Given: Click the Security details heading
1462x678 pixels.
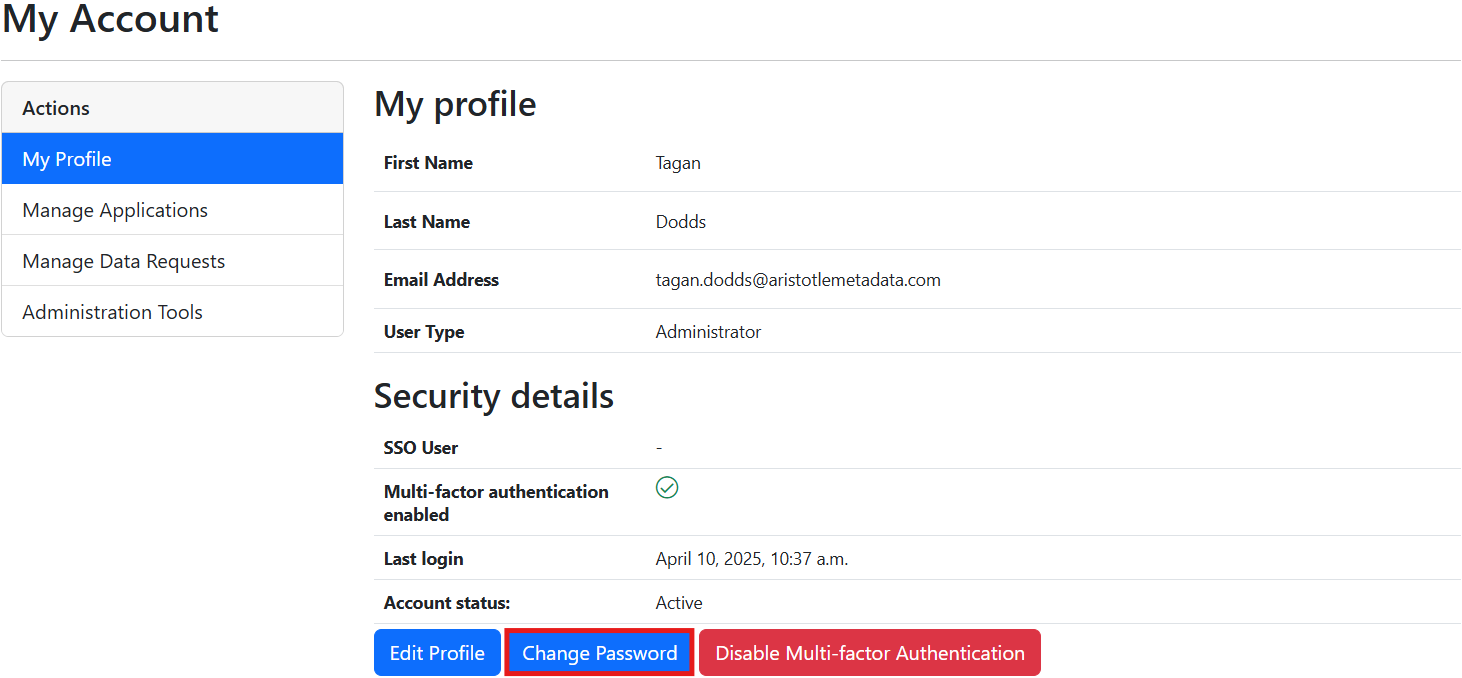Looking at the screenshot, I should point(493,396).
